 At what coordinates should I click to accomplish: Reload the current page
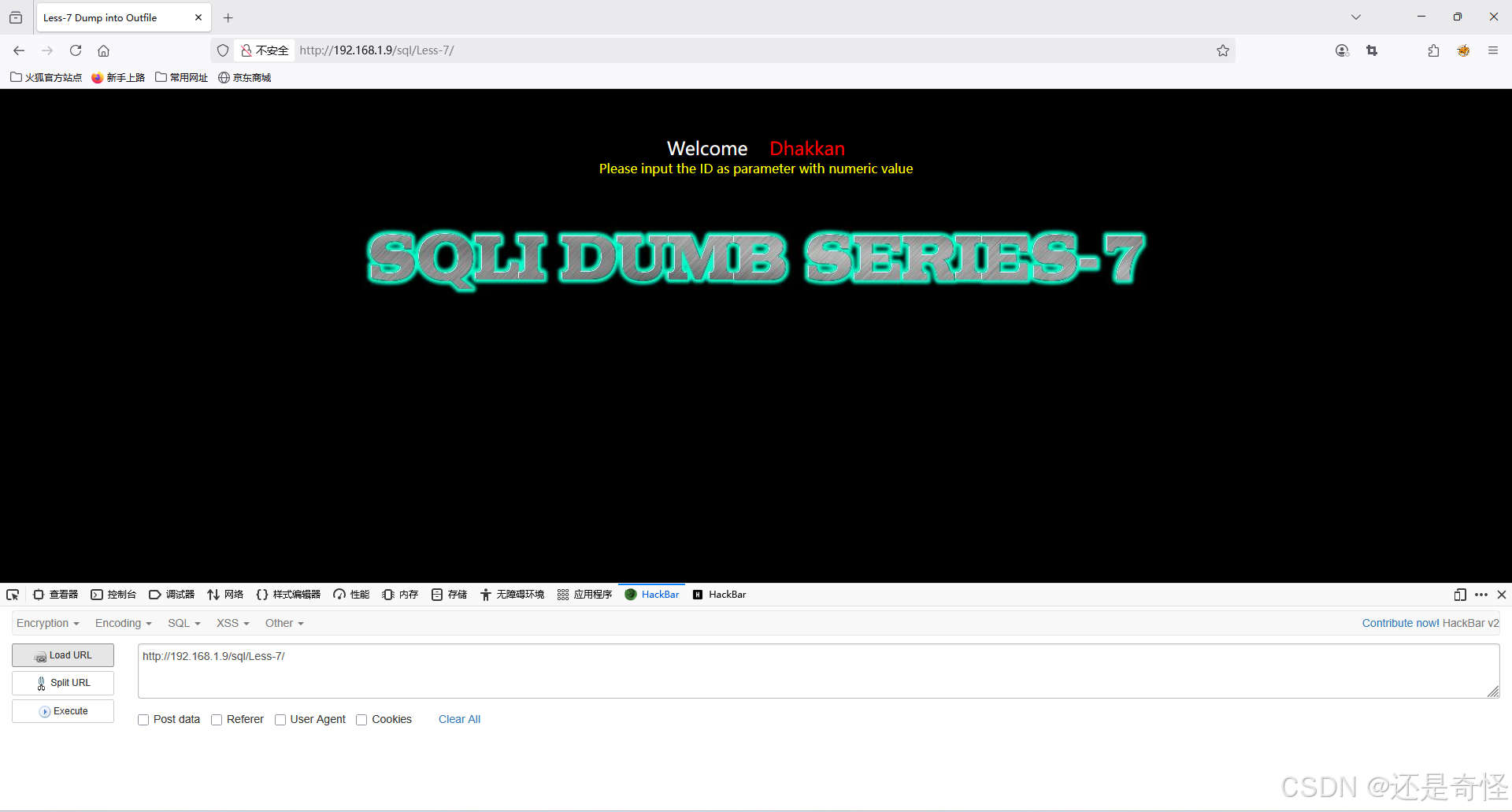[76, 50]
